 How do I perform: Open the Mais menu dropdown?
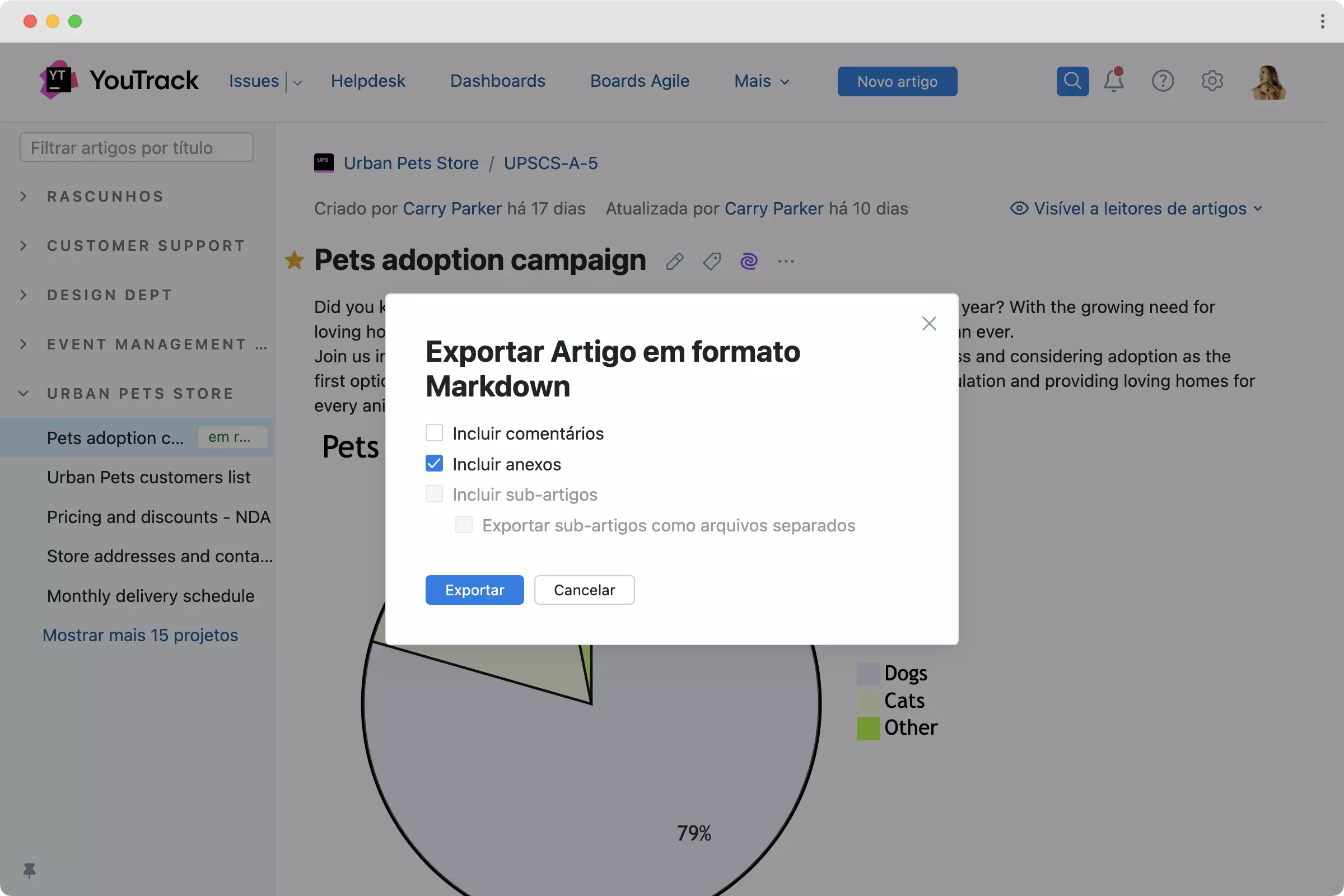pyautogui.click(x=761, y=81)
